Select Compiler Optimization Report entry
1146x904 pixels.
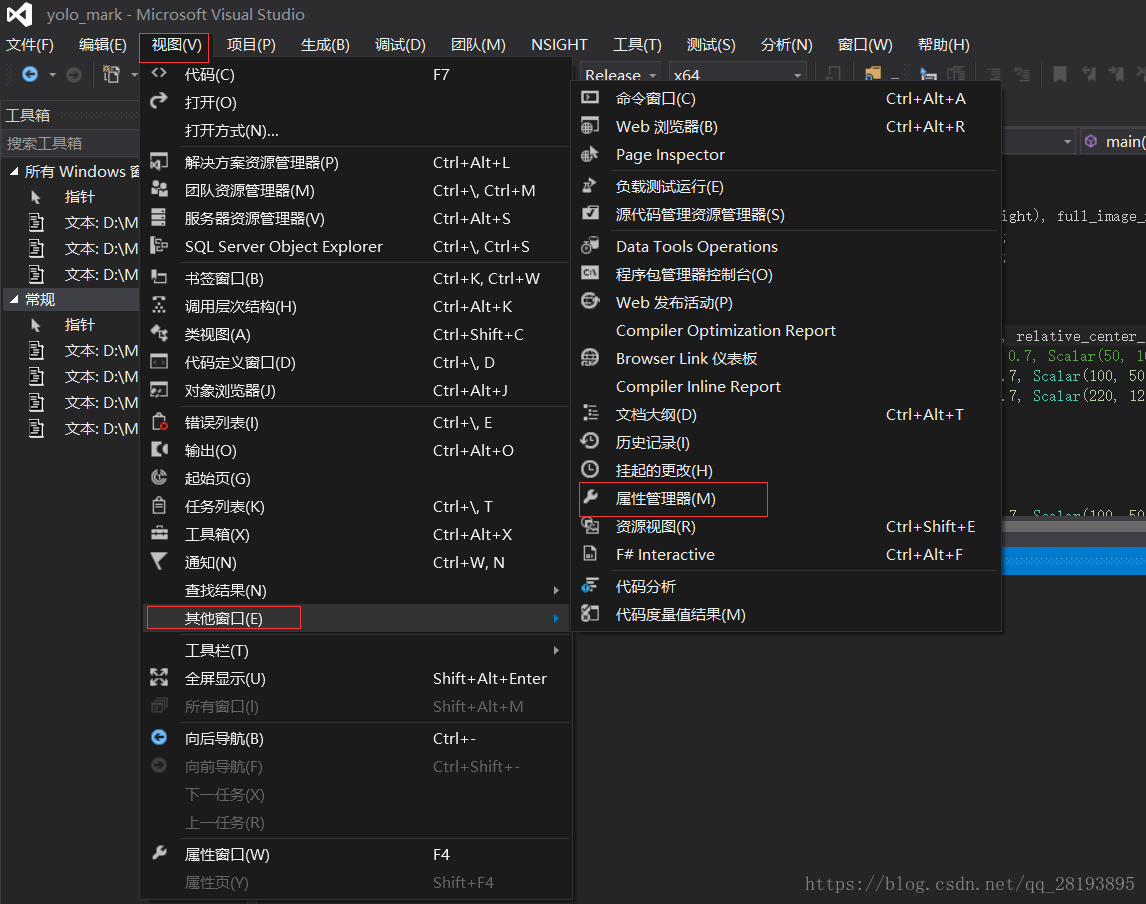point(787,330)
